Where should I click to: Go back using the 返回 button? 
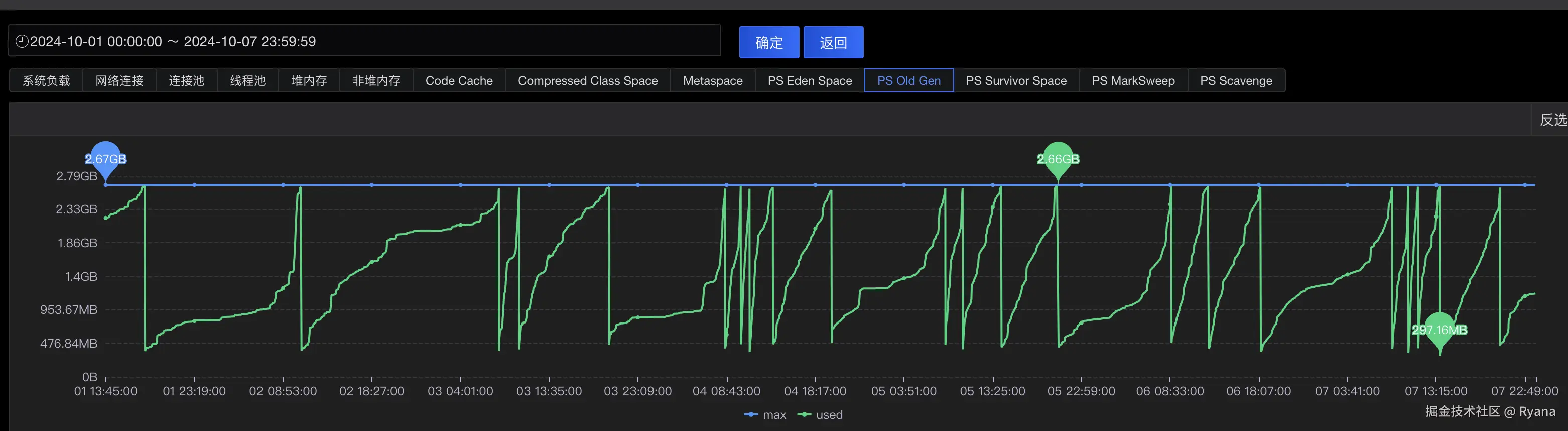833,42
